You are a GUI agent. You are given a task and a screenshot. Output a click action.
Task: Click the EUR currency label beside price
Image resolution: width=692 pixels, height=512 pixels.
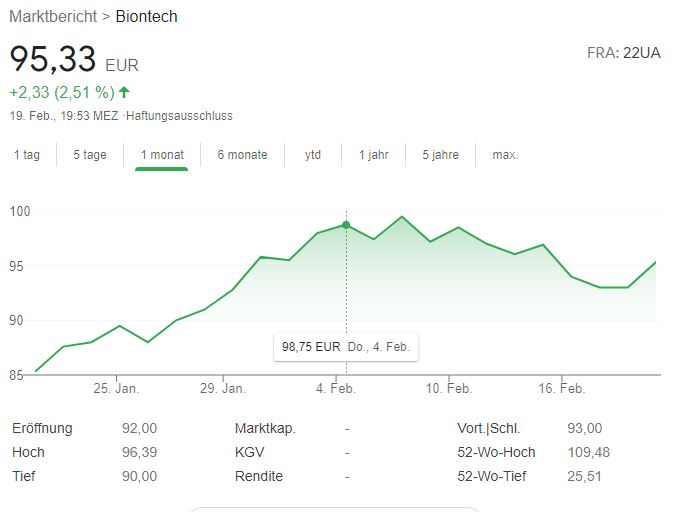tap(122, 66)
